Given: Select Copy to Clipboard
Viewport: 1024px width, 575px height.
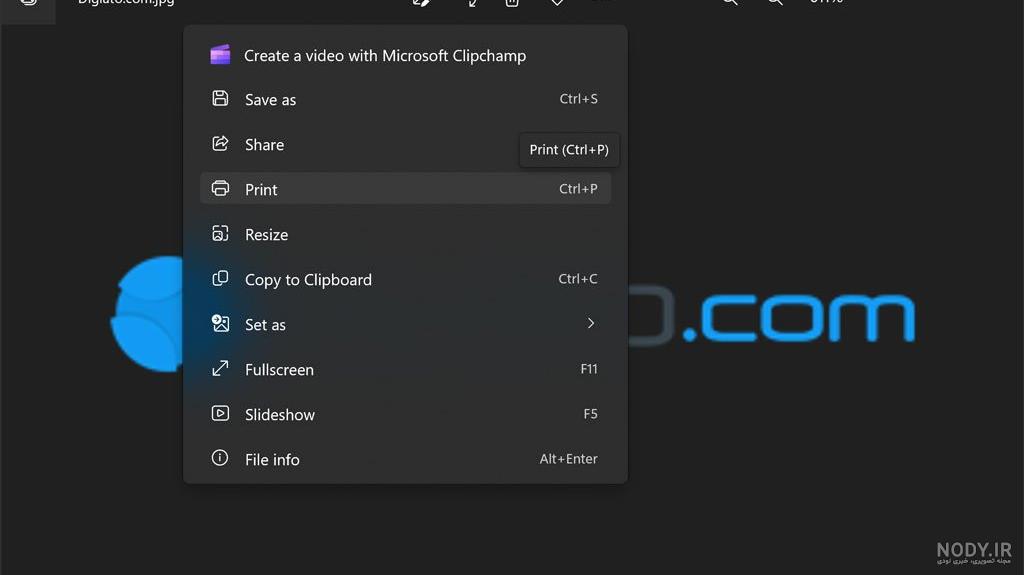Looking at the screenshot, I should 405,279.
